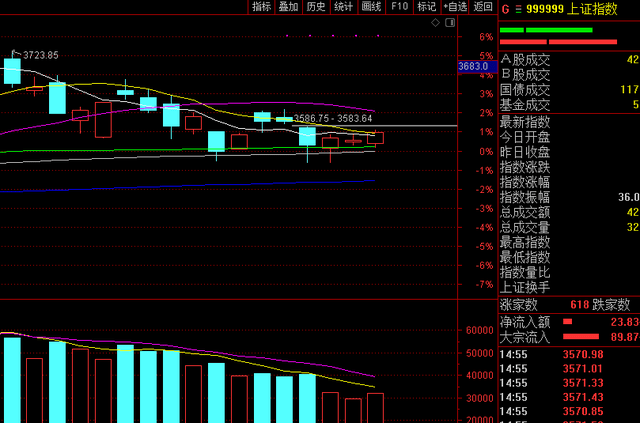Click the red G icon before 999999

pyautogui.click(x=505, y=7)
